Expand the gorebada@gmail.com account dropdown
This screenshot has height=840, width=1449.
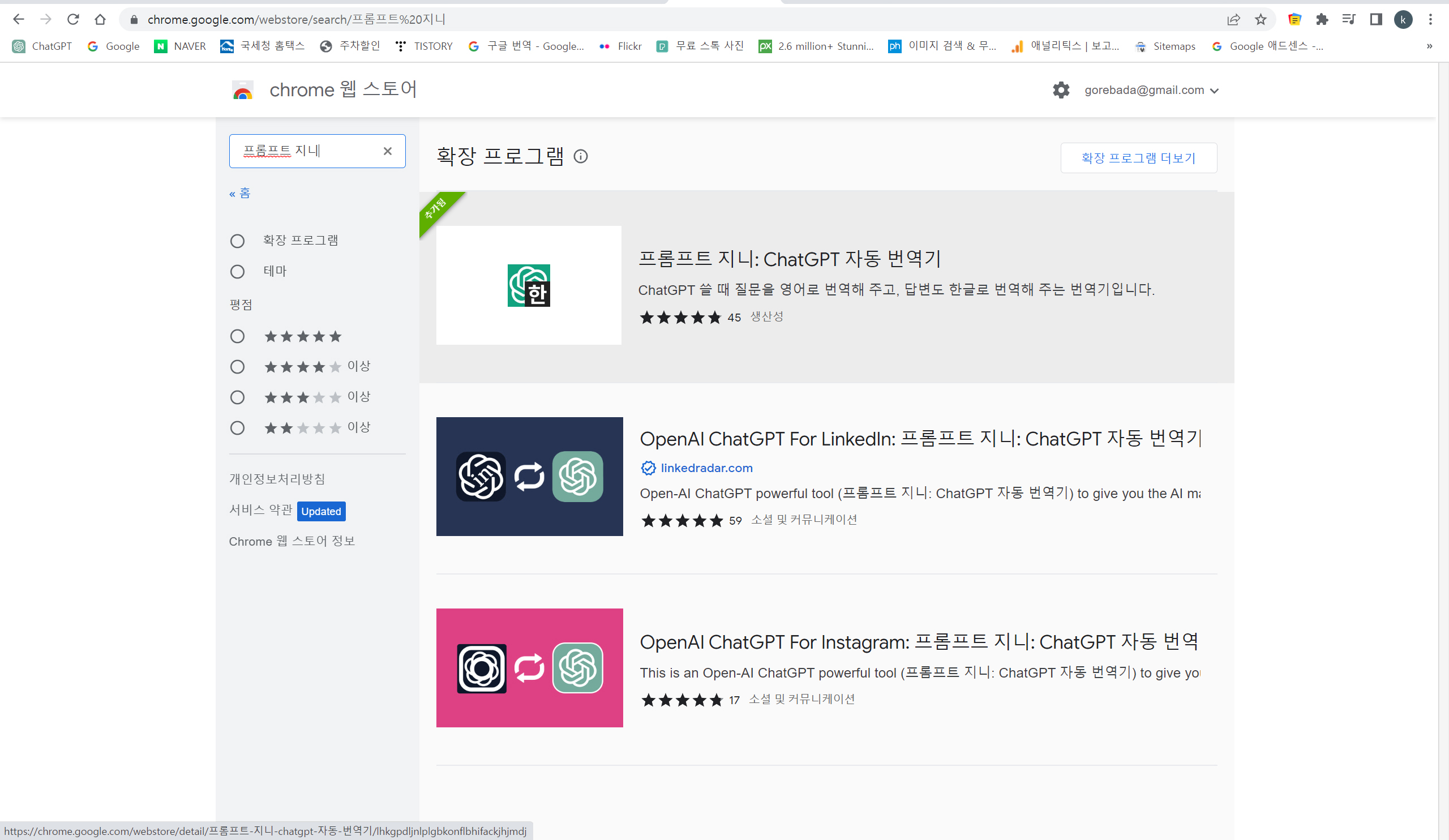pyautogui.click(x=1151, y=90)
